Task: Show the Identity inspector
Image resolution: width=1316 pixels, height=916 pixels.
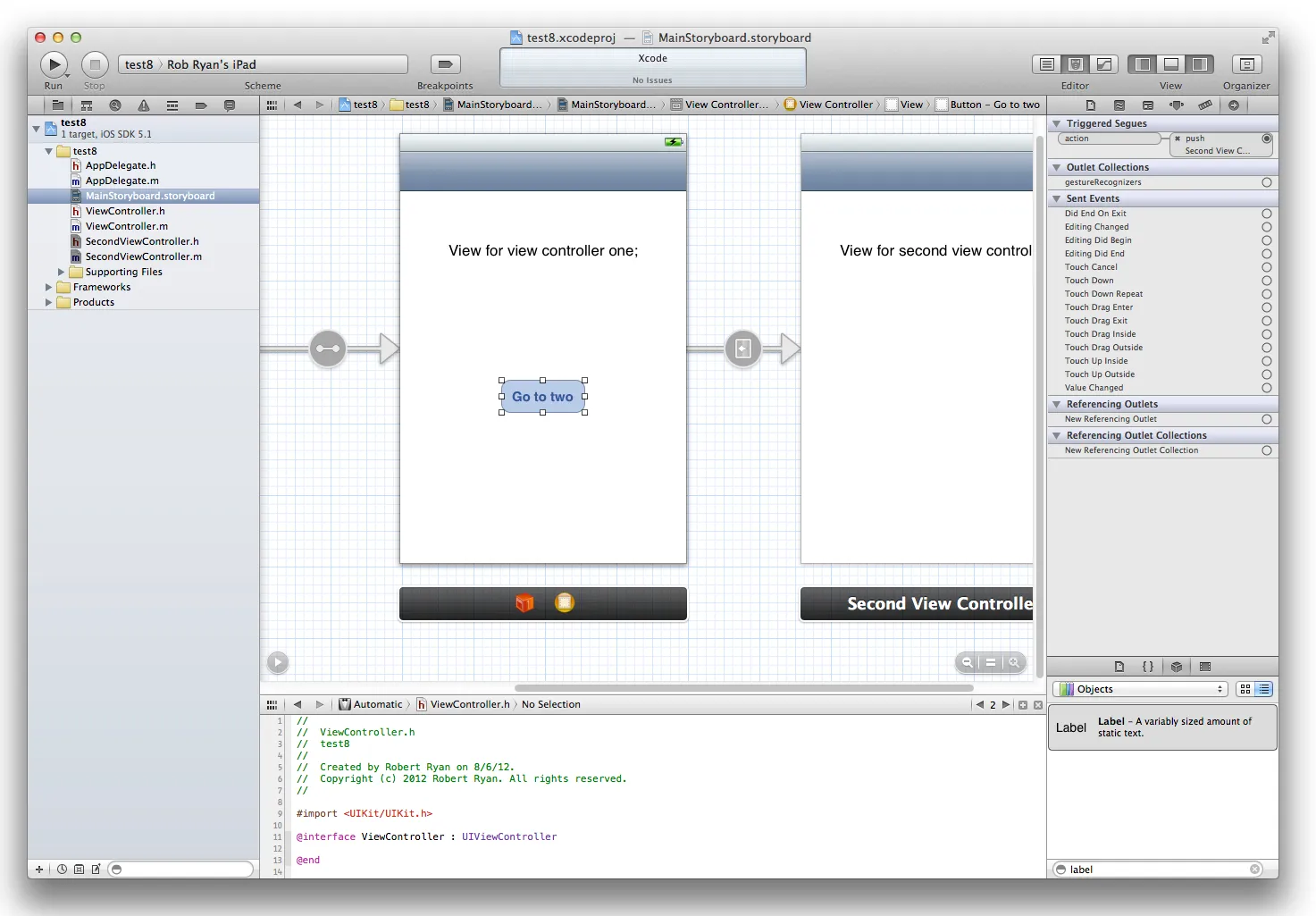Action: point(1148,105)
